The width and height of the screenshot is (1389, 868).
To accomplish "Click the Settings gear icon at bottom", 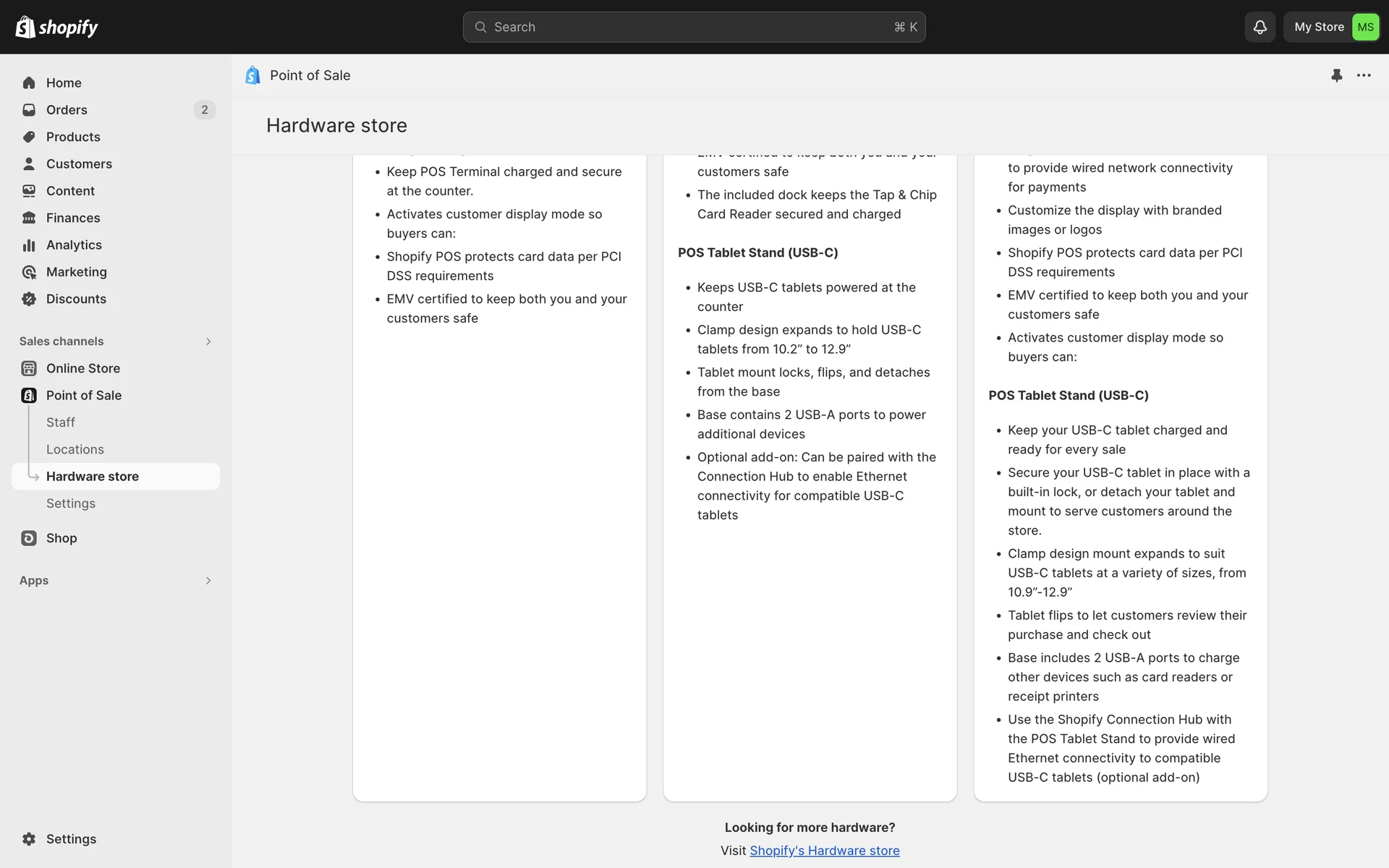I will (29, 839).
